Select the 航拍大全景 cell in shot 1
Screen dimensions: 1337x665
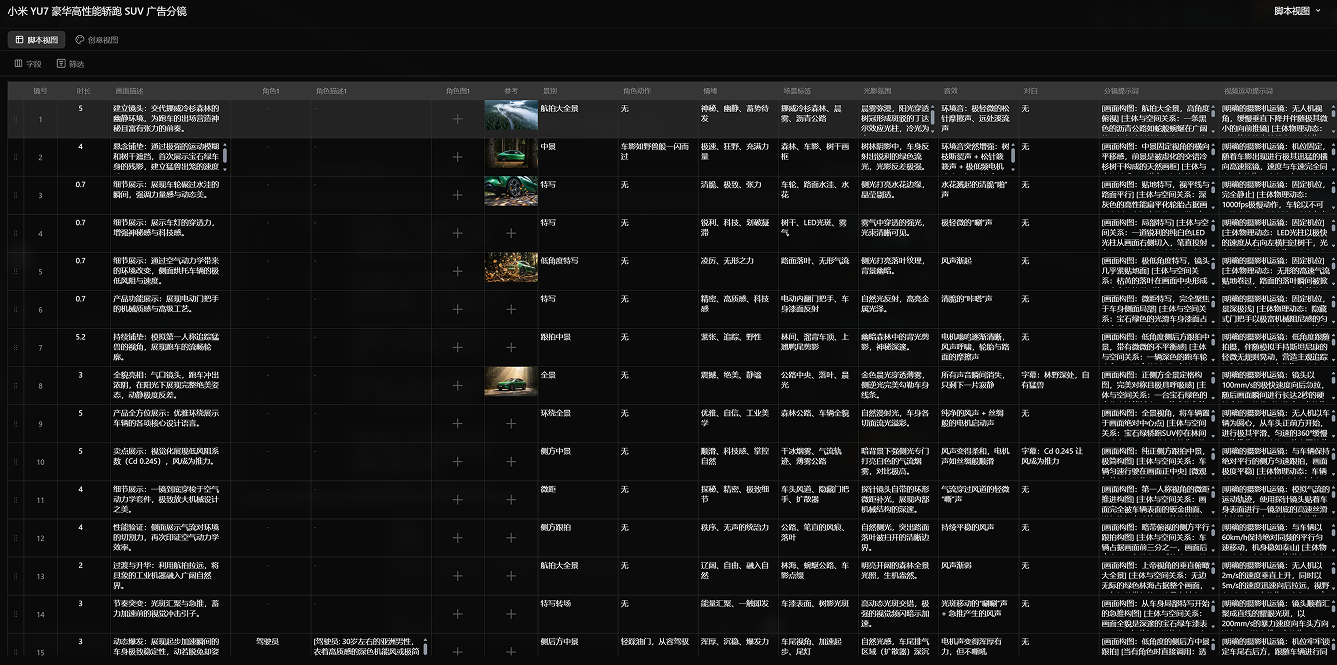[578, 119]
